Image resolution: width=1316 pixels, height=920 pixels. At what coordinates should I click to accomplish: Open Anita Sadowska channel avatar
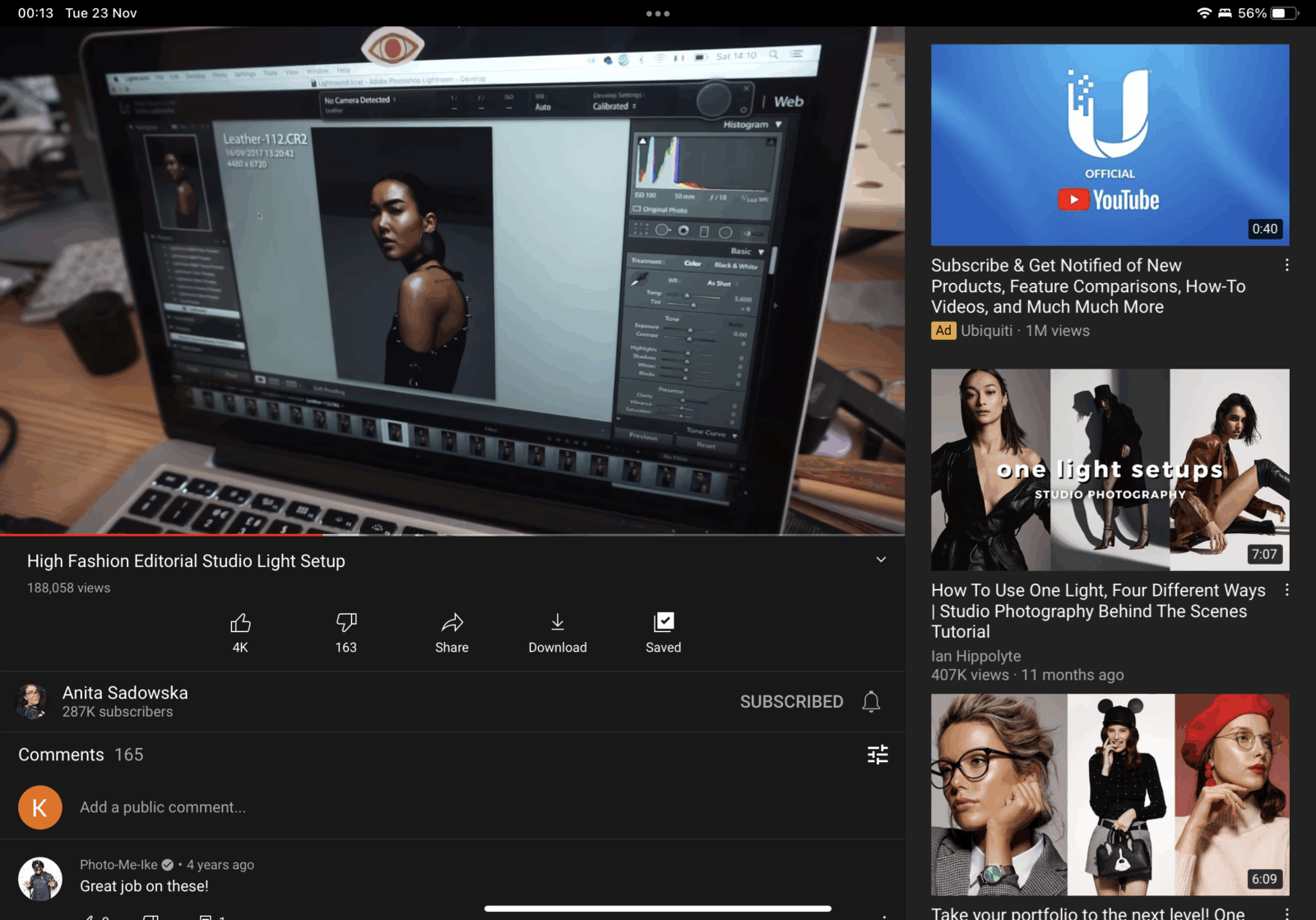[33, 702]
